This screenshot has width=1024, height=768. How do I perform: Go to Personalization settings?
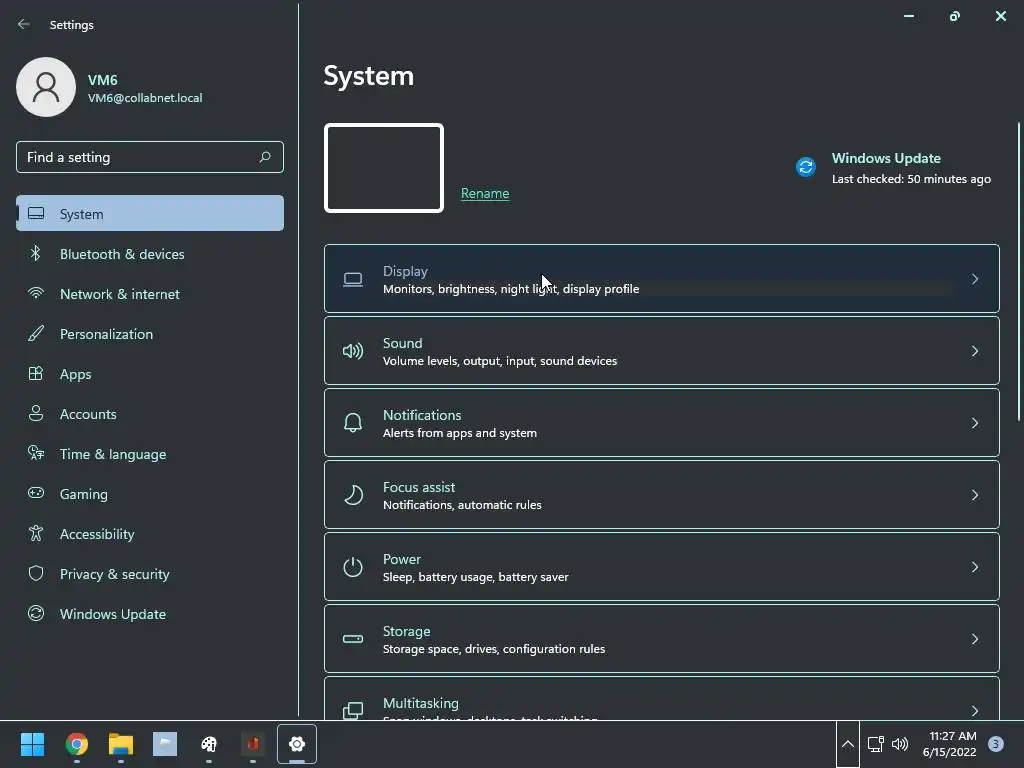pyautogui.click(x=150, y=334)
